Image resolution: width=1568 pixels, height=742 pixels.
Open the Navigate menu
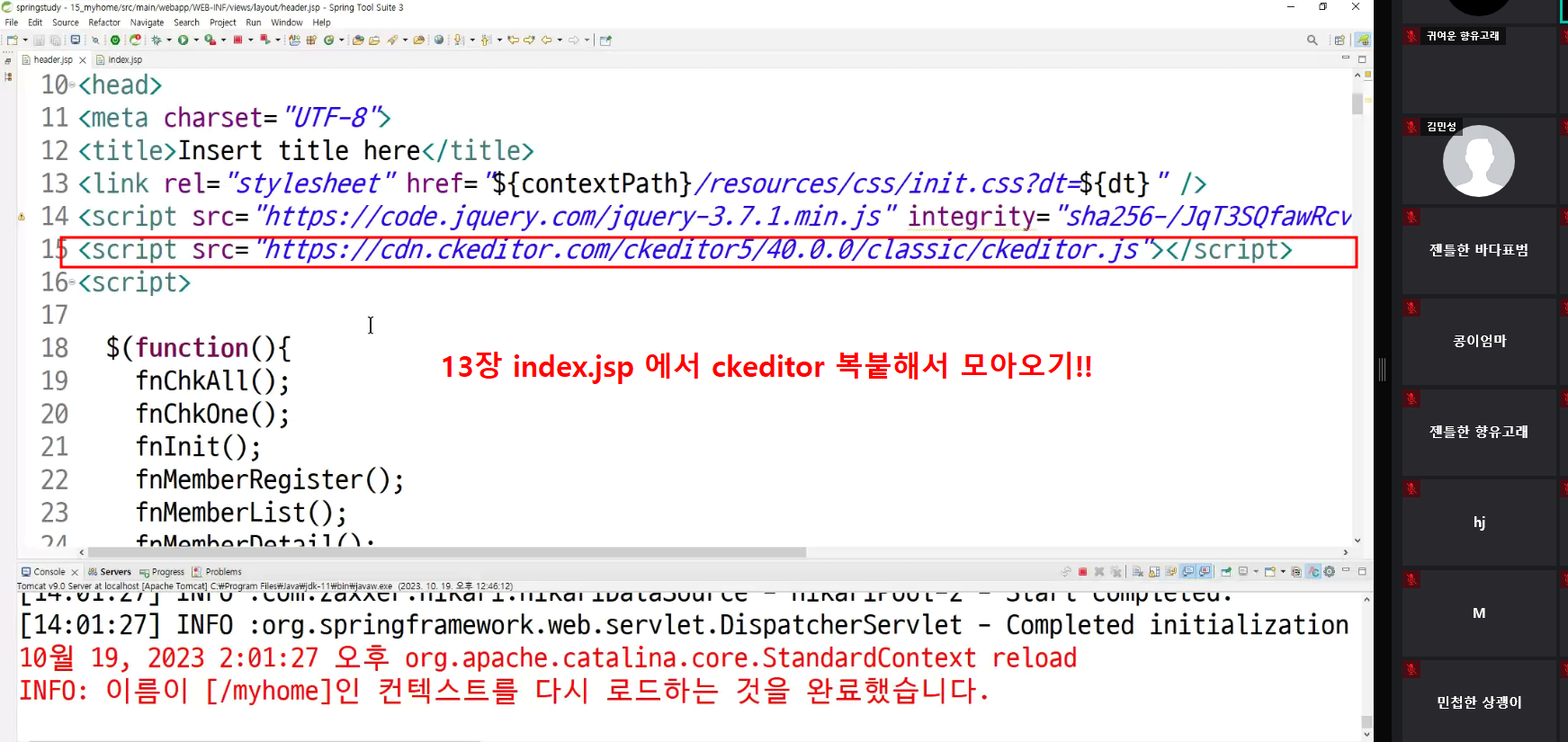[147, 22]
